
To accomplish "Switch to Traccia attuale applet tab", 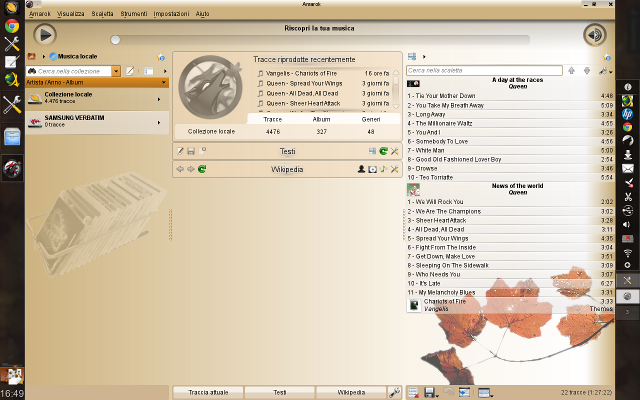I will tap(208, 393).
